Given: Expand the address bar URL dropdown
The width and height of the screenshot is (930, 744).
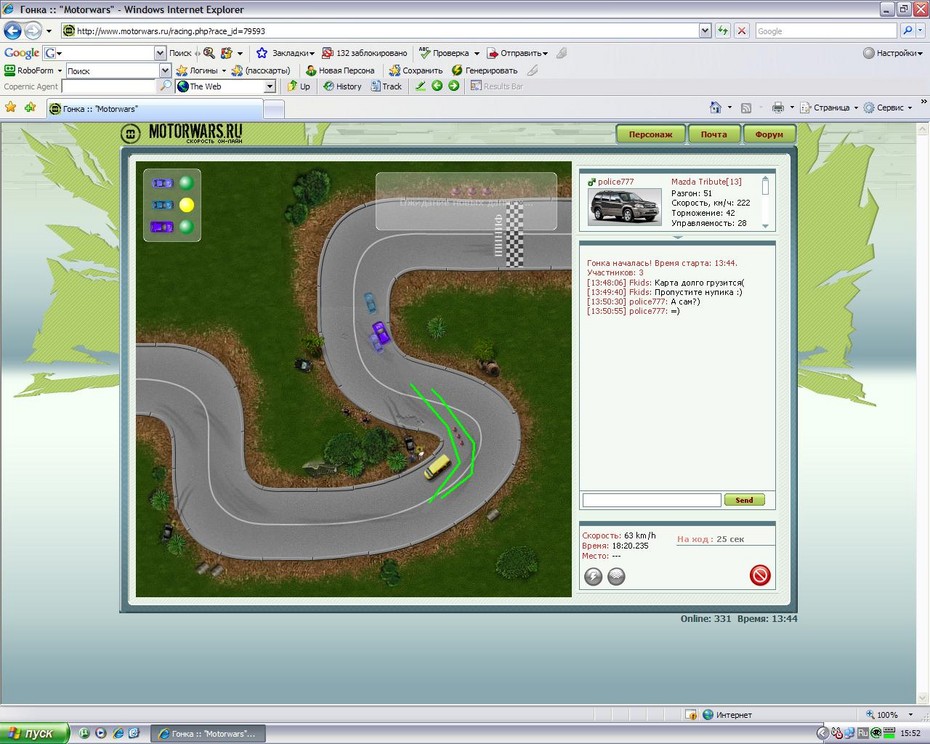Looking at the screenshot, I should [705, 31].
